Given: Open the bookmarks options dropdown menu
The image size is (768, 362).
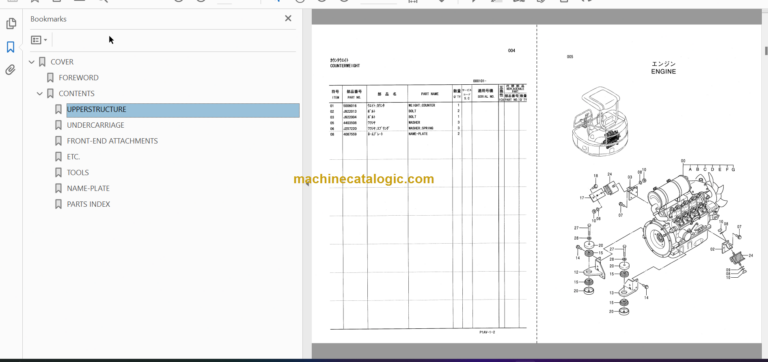Looking at the screenshot, I should (x=39, y=40).
